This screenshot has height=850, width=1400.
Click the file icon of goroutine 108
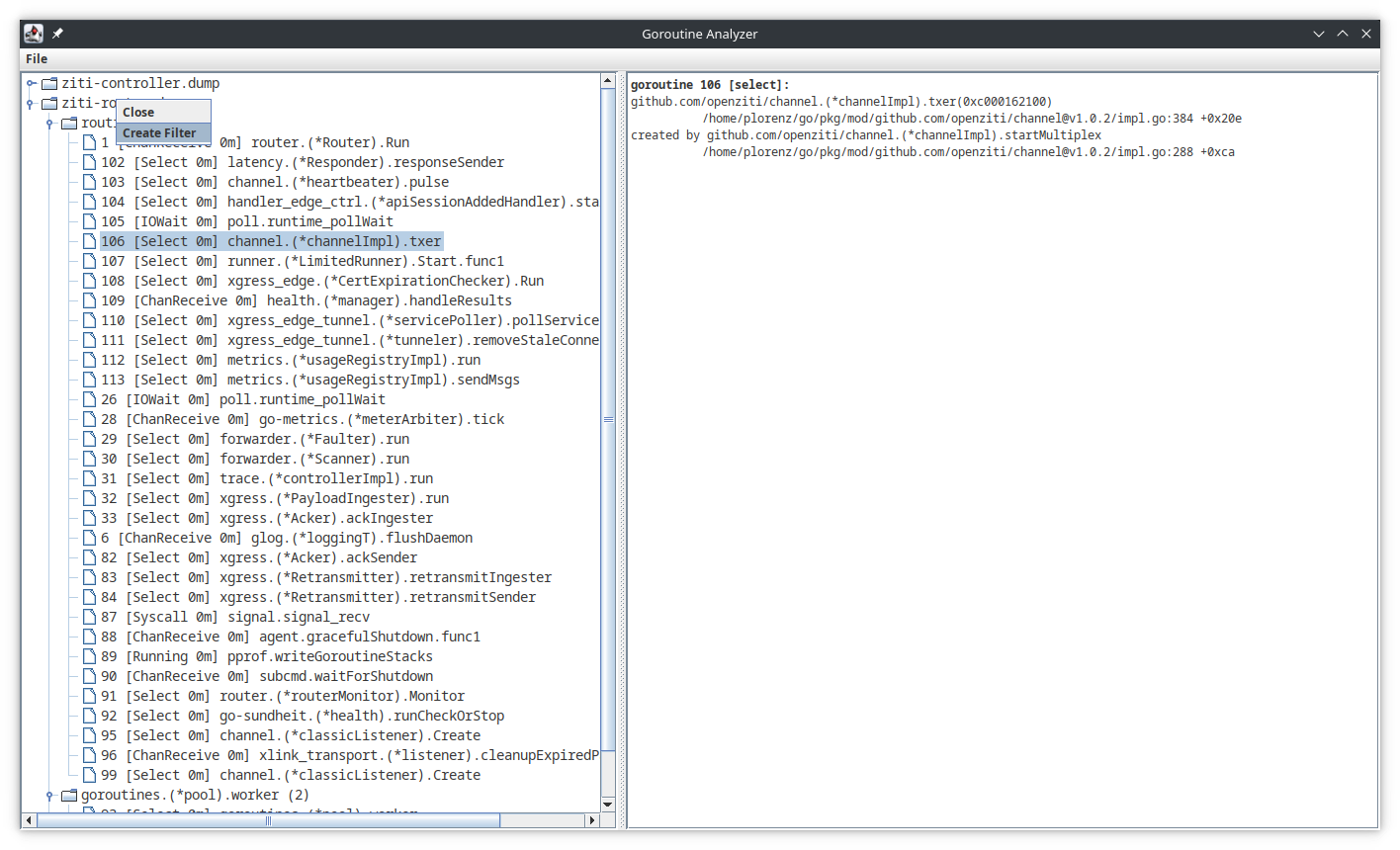(x=89, y=281)
